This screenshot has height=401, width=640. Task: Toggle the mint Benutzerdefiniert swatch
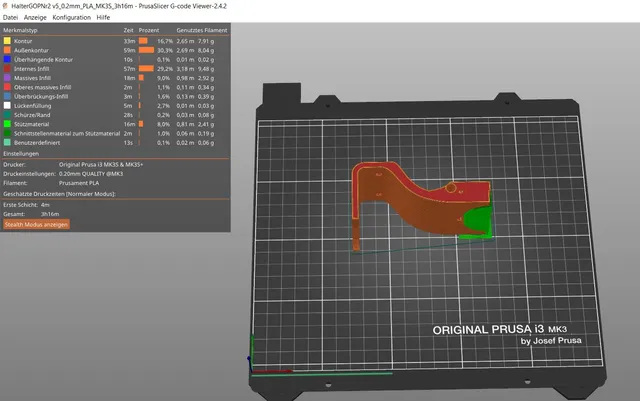click(x=7, y=143)
